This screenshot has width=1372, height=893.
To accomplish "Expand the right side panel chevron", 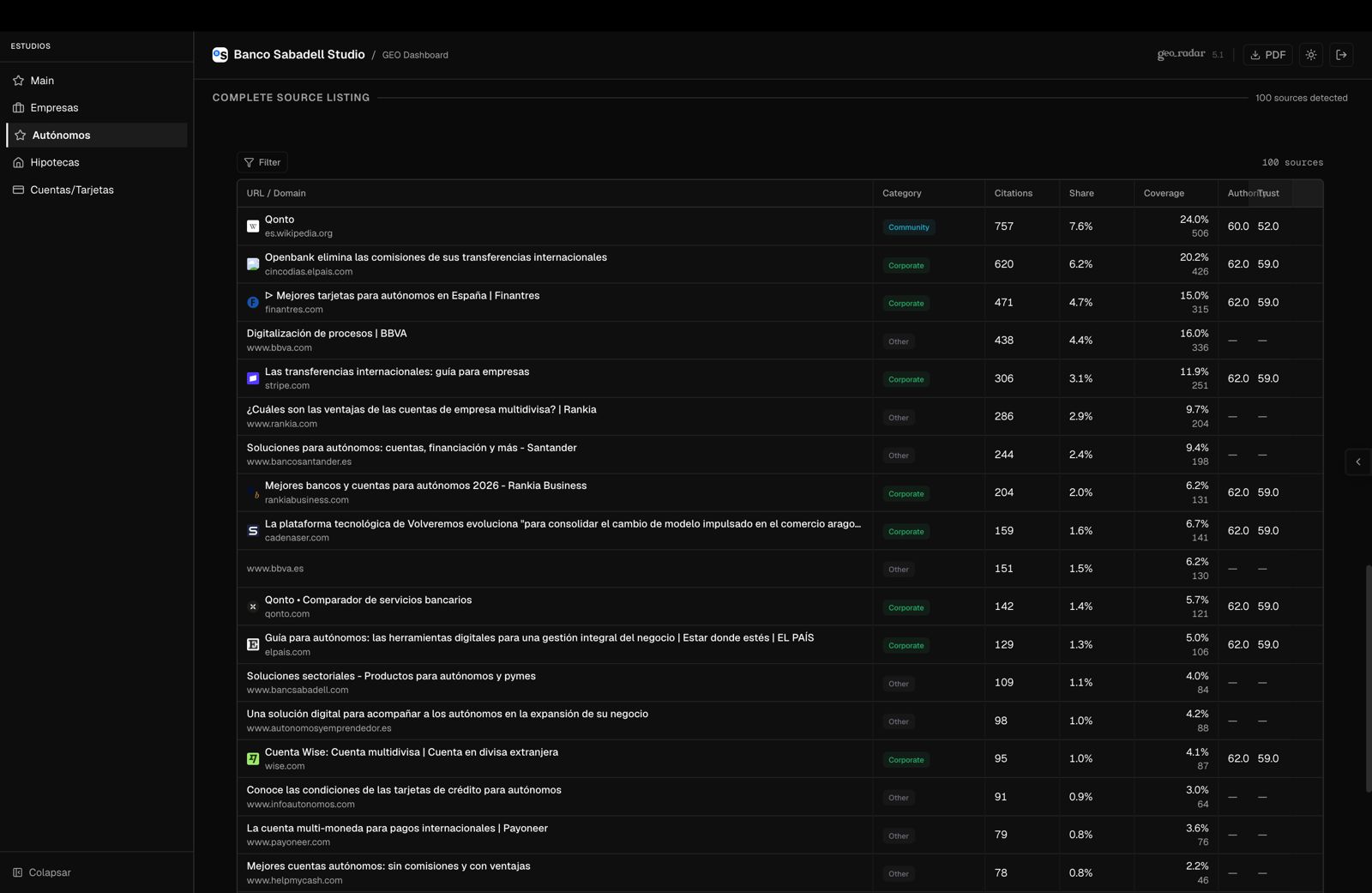I will click(1357, 462).
